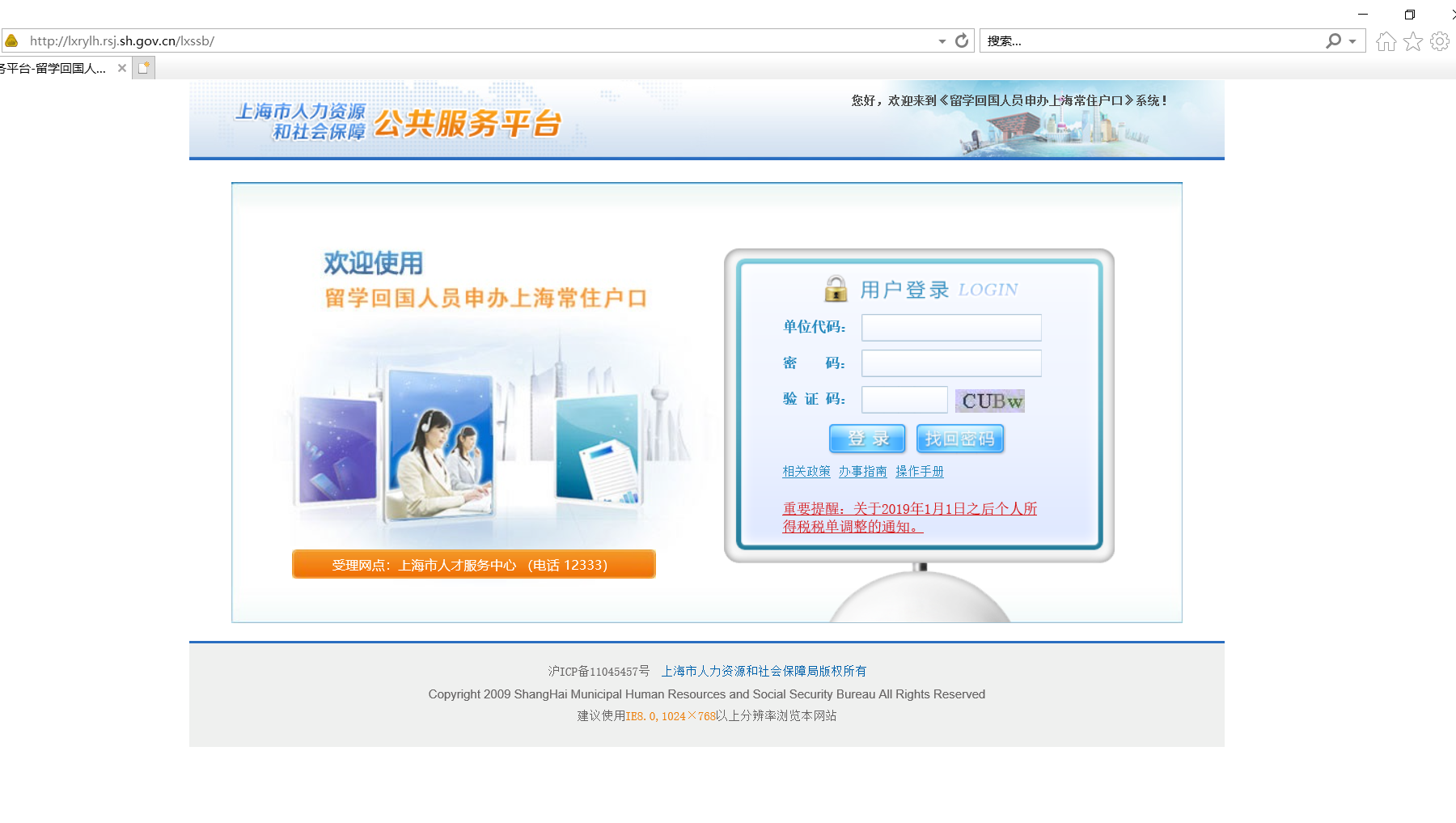
Task: Click the customer service agent picture
Action: pos(439,445)
